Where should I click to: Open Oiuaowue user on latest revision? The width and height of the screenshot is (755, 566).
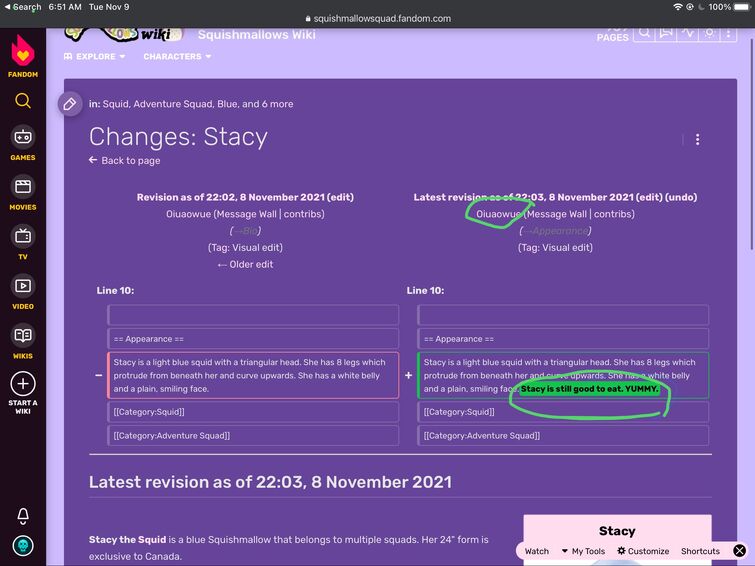click(x=498, y=214)
